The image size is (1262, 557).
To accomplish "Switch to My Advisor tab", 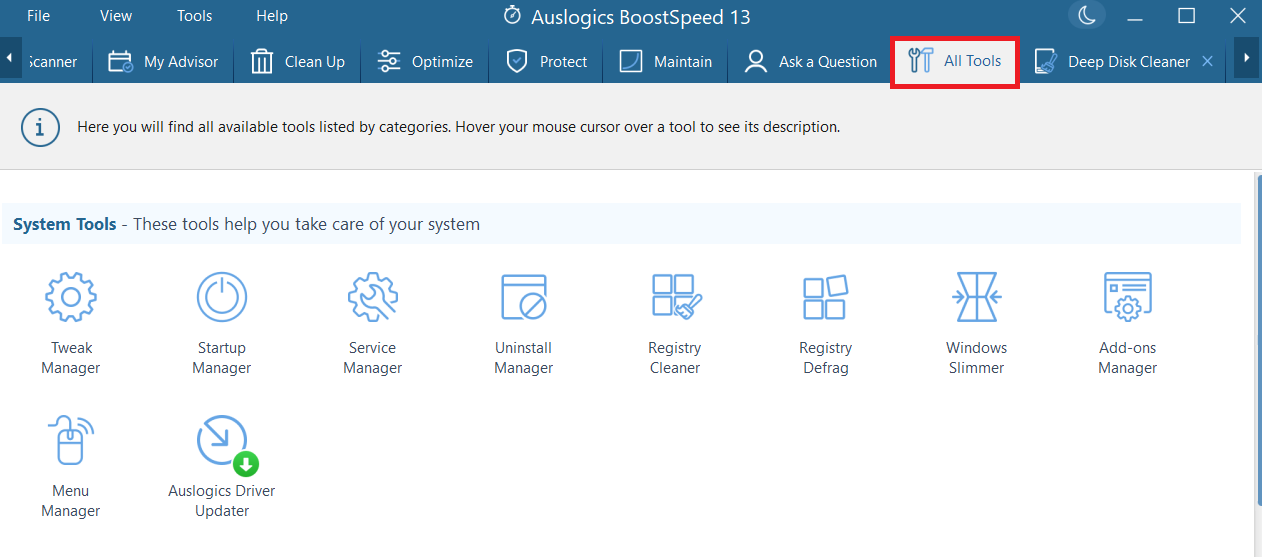I will tap(163, 61).
